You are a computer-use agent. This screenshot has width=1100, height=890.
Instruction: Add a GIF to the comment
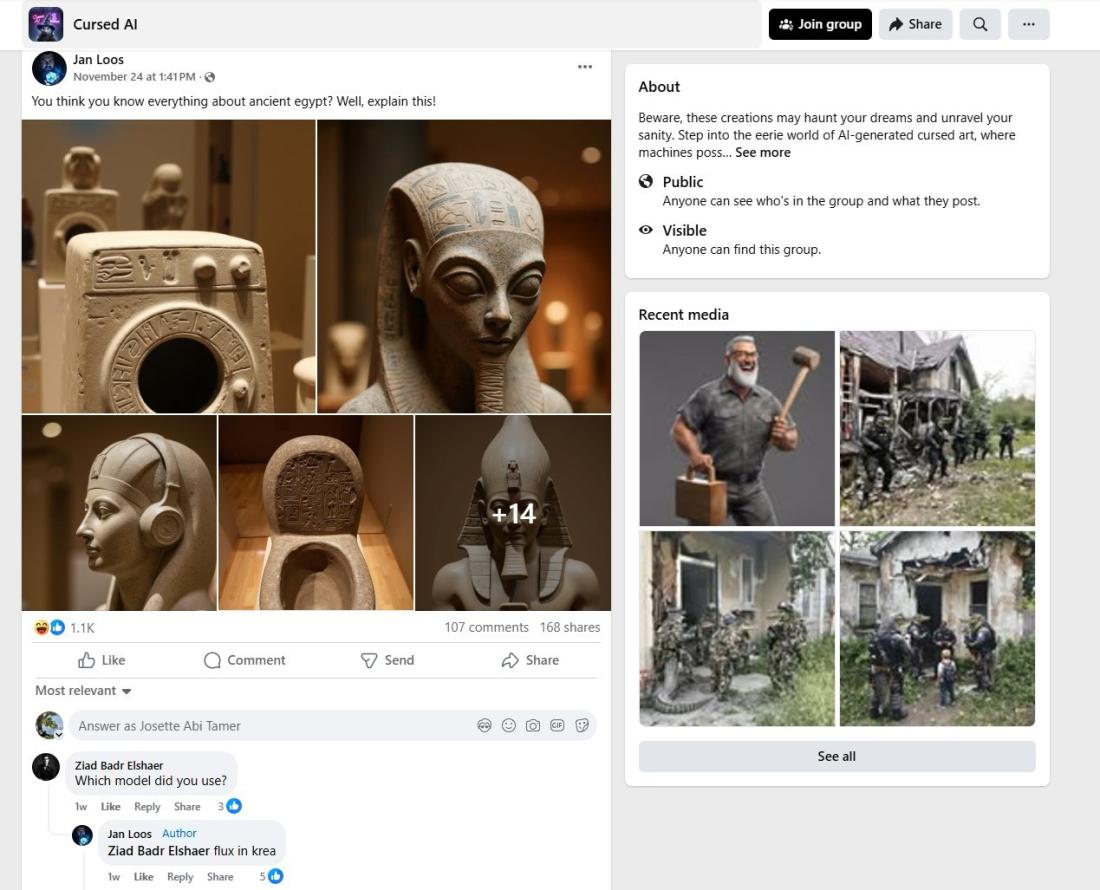click(x=557, y=726)
